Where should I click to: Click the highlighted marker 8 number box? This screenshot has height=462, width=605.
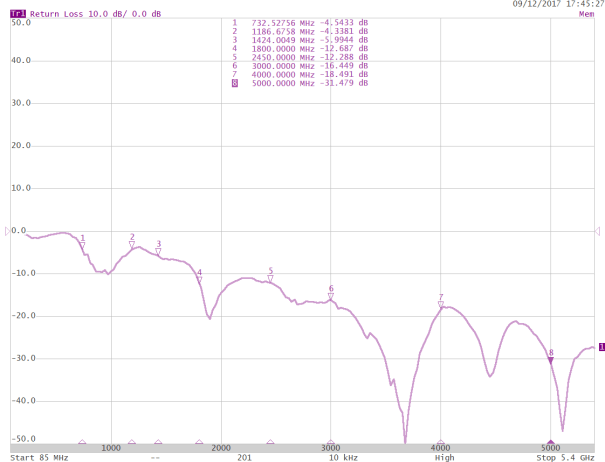235,84
